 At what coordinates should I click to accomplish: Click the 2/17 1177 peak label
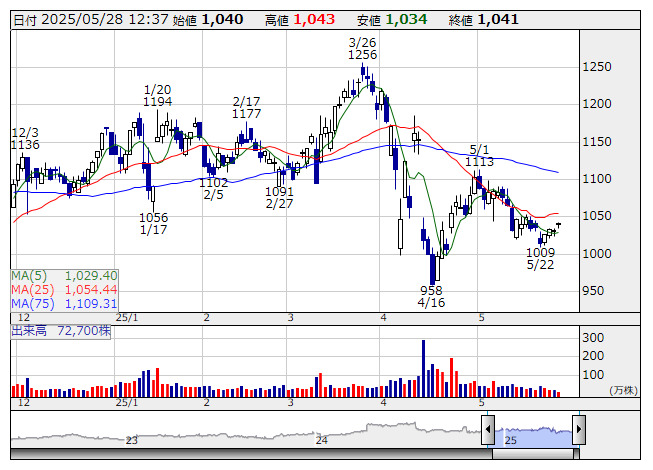coord(247,107)
